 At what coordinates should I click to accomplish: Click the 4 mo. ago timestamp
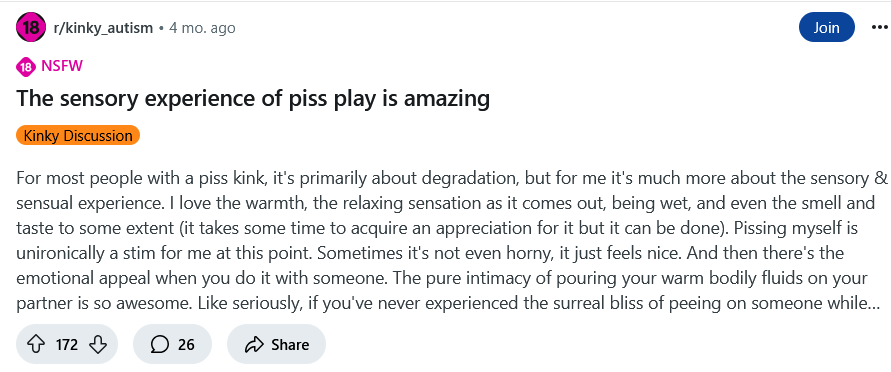[202, 28]
